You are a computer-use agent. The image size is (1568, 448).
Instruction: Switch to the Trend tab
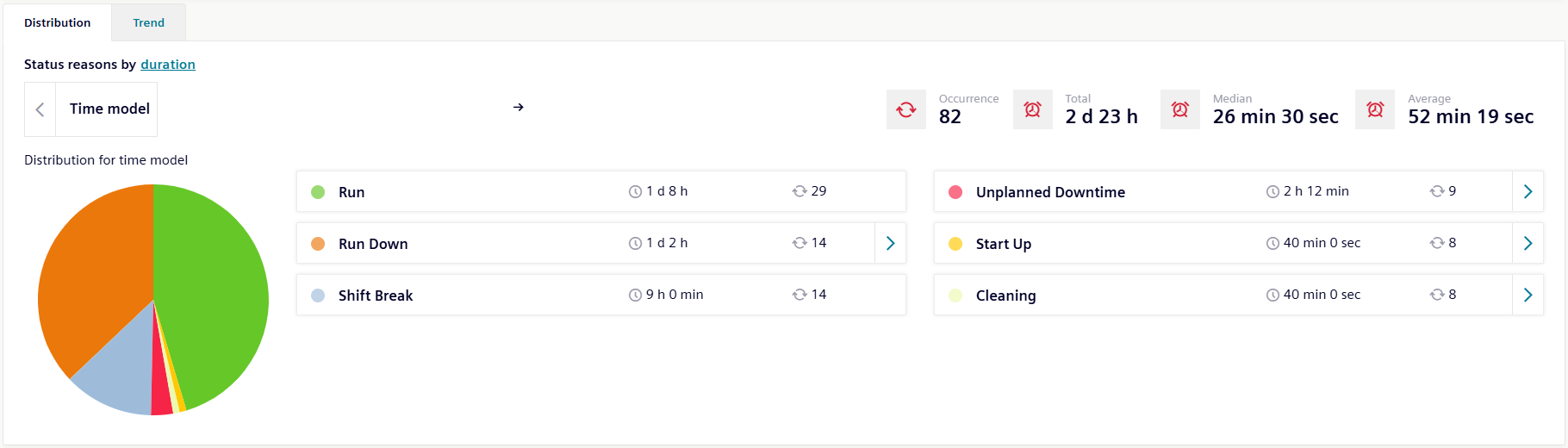(x=148, y=22)
